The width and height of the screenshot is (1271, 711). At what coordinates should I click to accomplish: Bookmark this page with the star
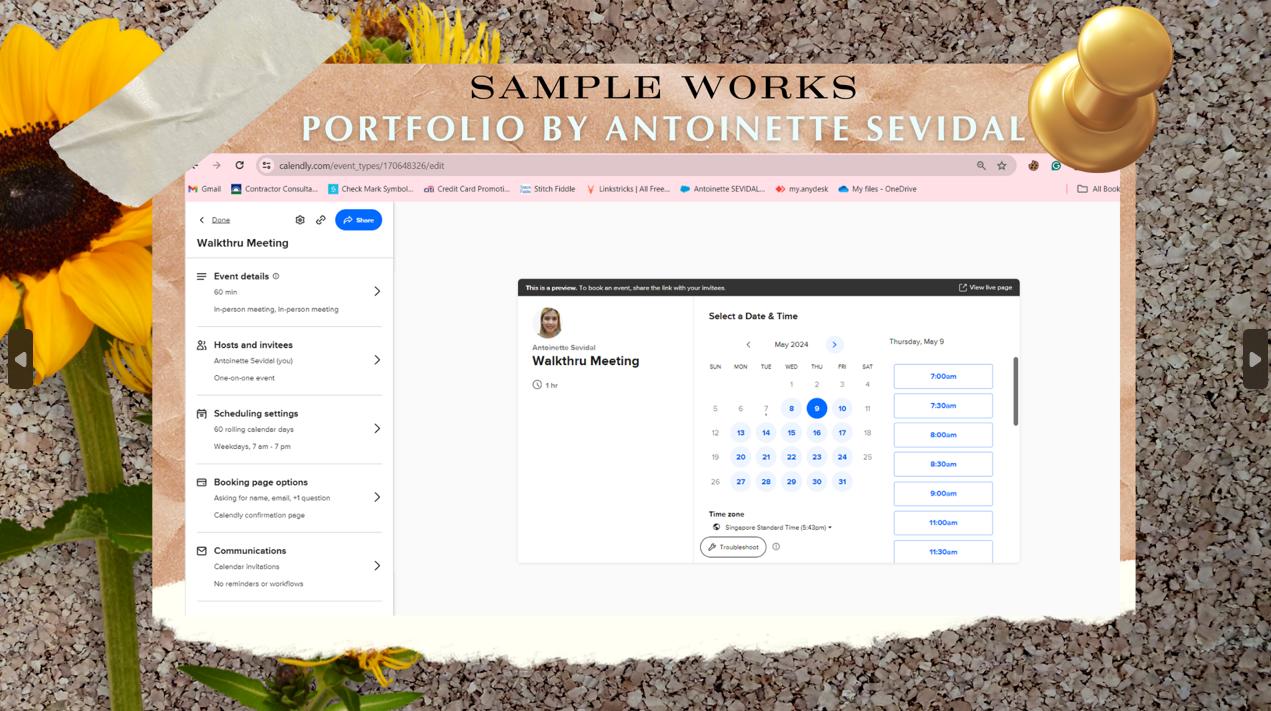1001,166
